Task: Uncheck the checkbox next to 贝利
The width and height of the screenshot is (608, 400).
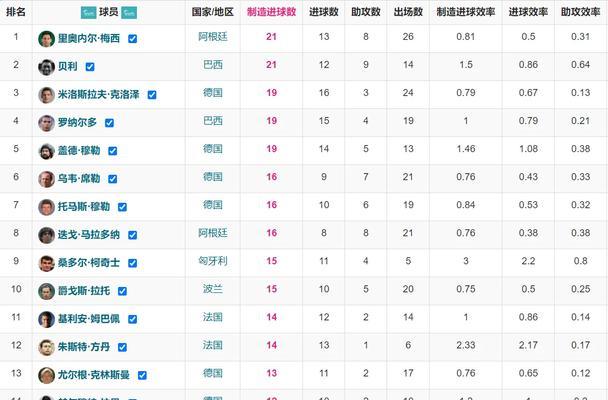Action: [90, 67]
